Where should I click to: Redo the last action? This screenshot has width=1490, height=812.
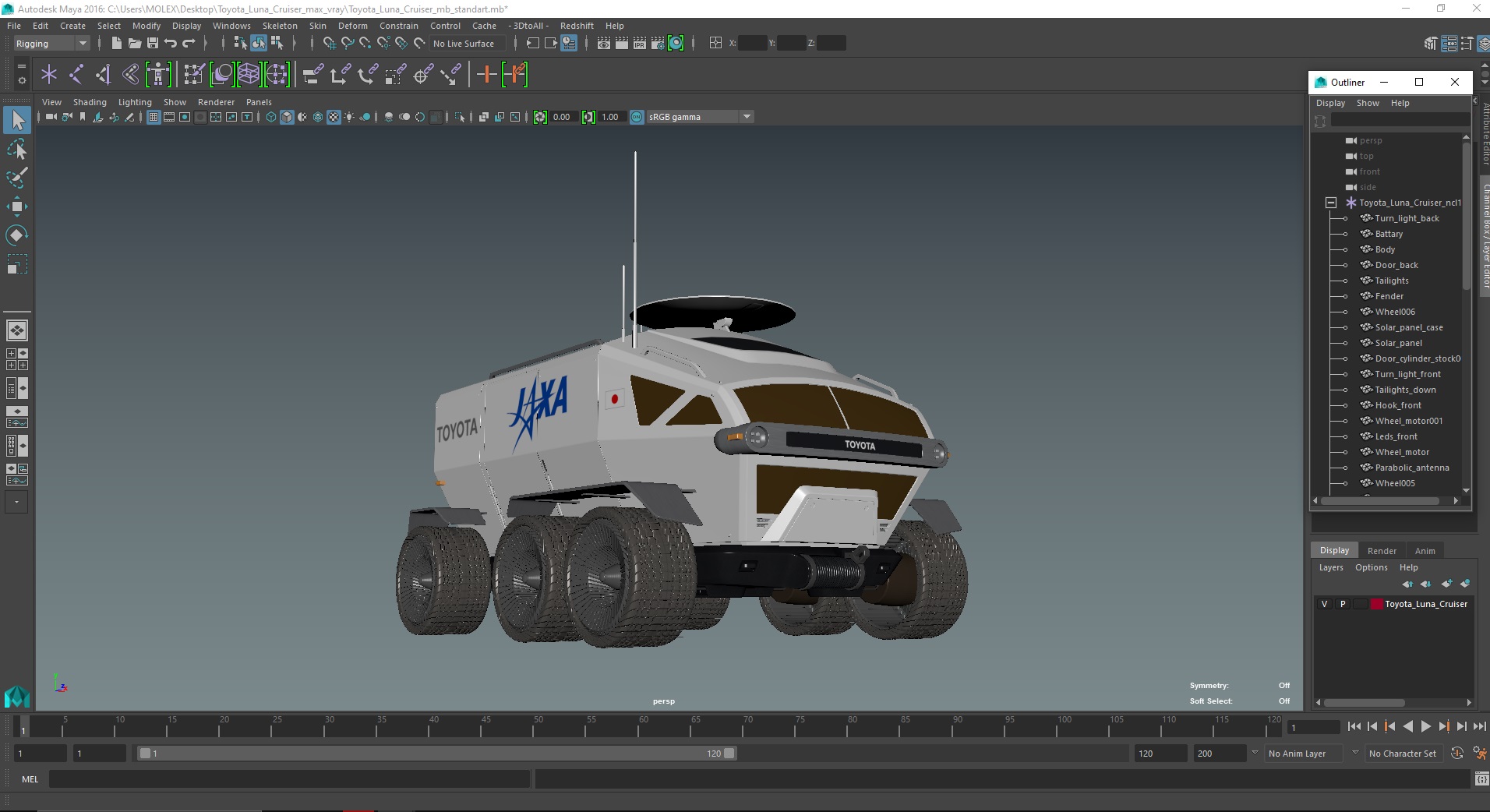coord(189,44)
